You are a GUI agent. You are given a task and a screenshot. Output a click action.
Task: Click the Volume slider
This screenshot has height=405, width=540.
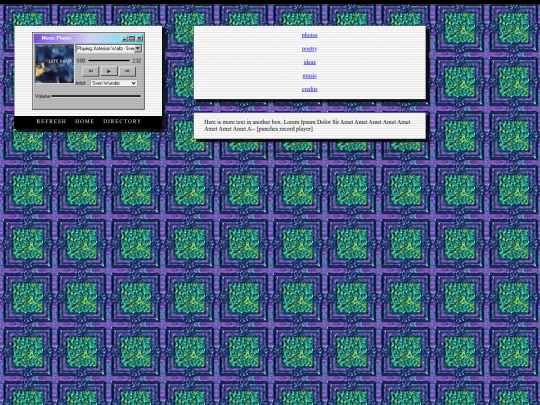point(96,96)
